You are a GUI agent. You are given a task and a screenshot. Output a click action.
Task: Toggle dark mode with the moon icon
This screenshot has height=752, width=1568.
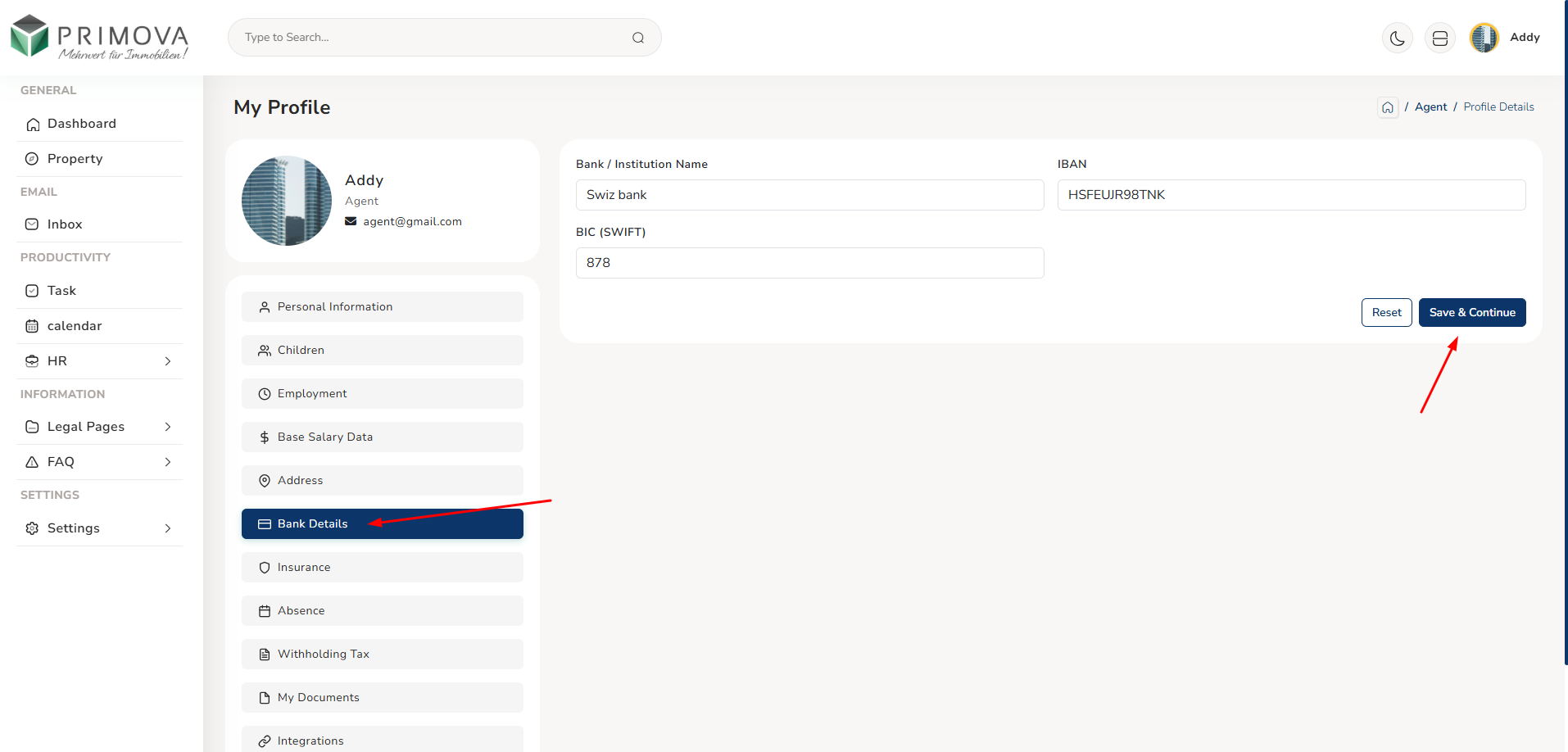pyautogui.click(x=1397, y=38)
